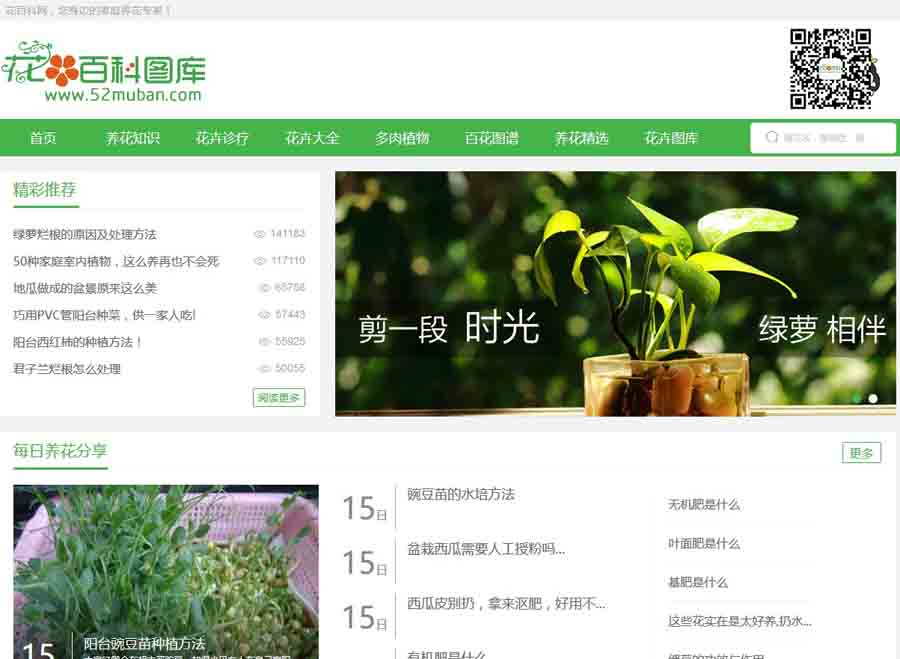The width and height of the screenshot is (900, 659).
Task: Open the 多肉植物 nav item
Action: point(402,138)
